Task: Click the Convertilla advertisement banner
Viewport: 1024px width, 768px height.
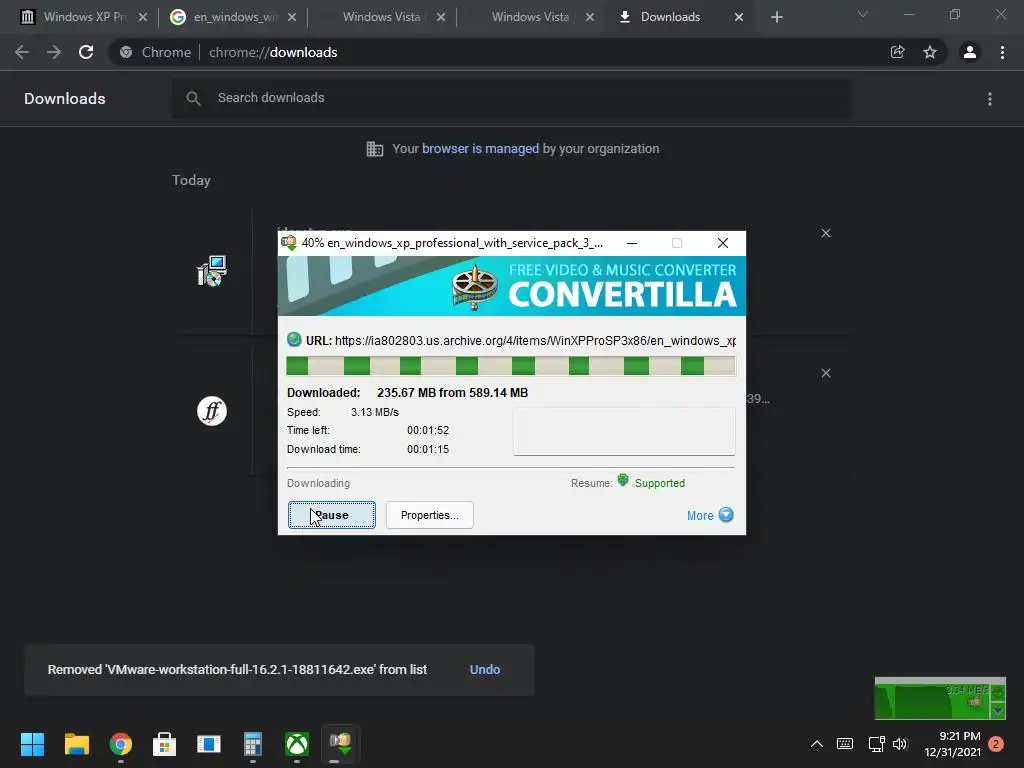Action: 511,286
